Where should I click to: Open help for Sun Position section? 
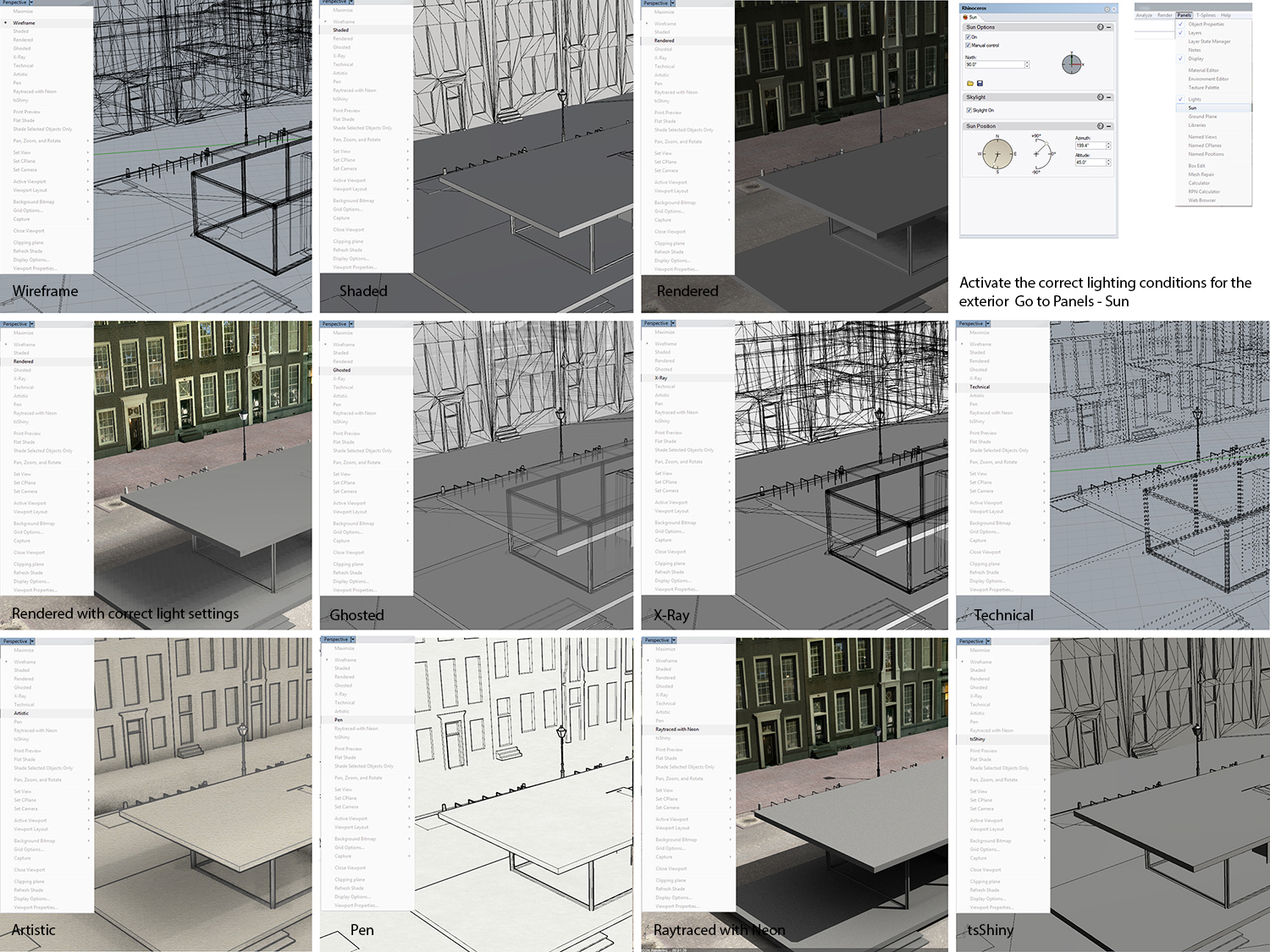pyautogui.click(x=1100, y=126)
